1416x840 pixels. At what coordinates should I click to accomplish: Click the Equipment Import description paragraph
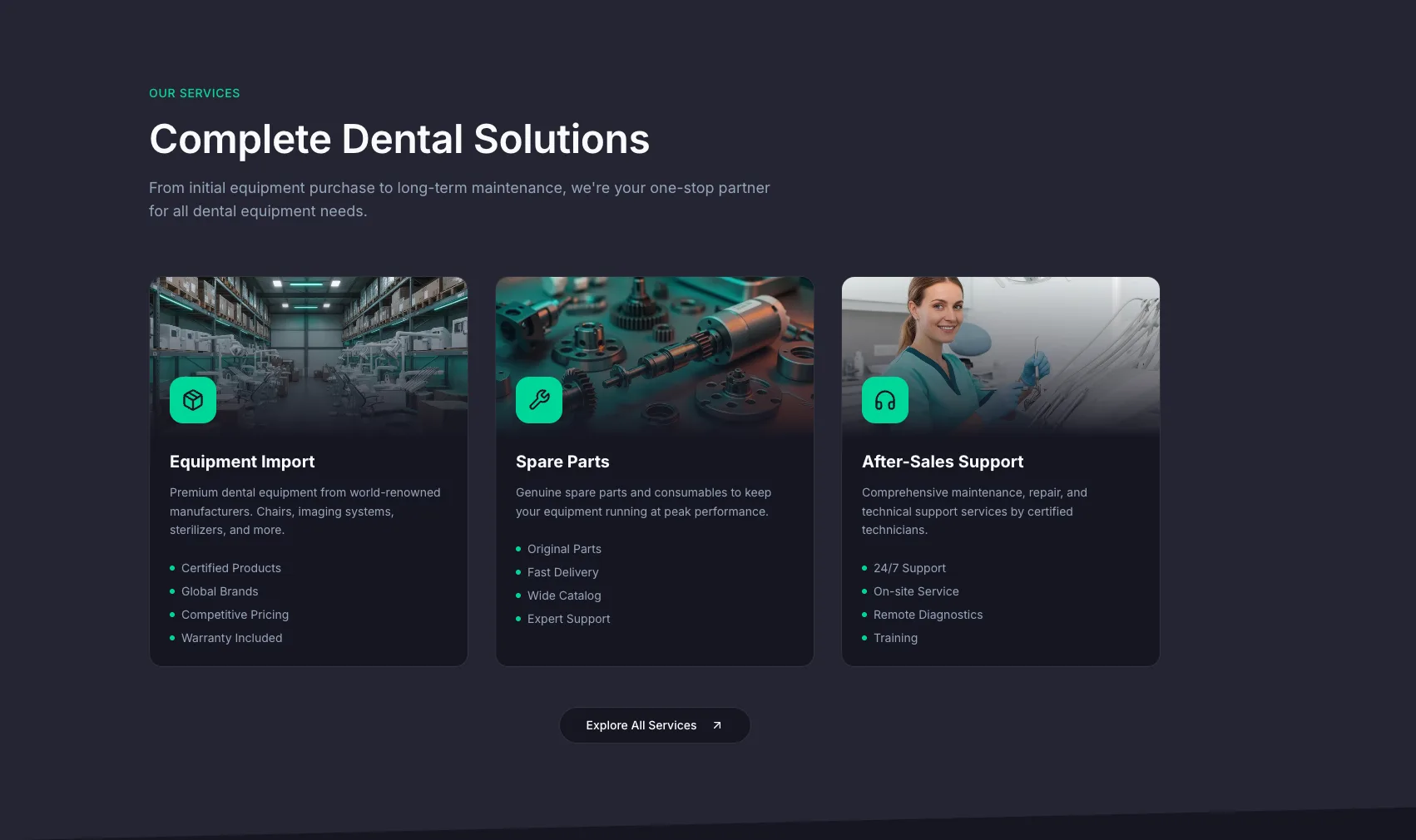pyautogui.click(x=305, y=511)
